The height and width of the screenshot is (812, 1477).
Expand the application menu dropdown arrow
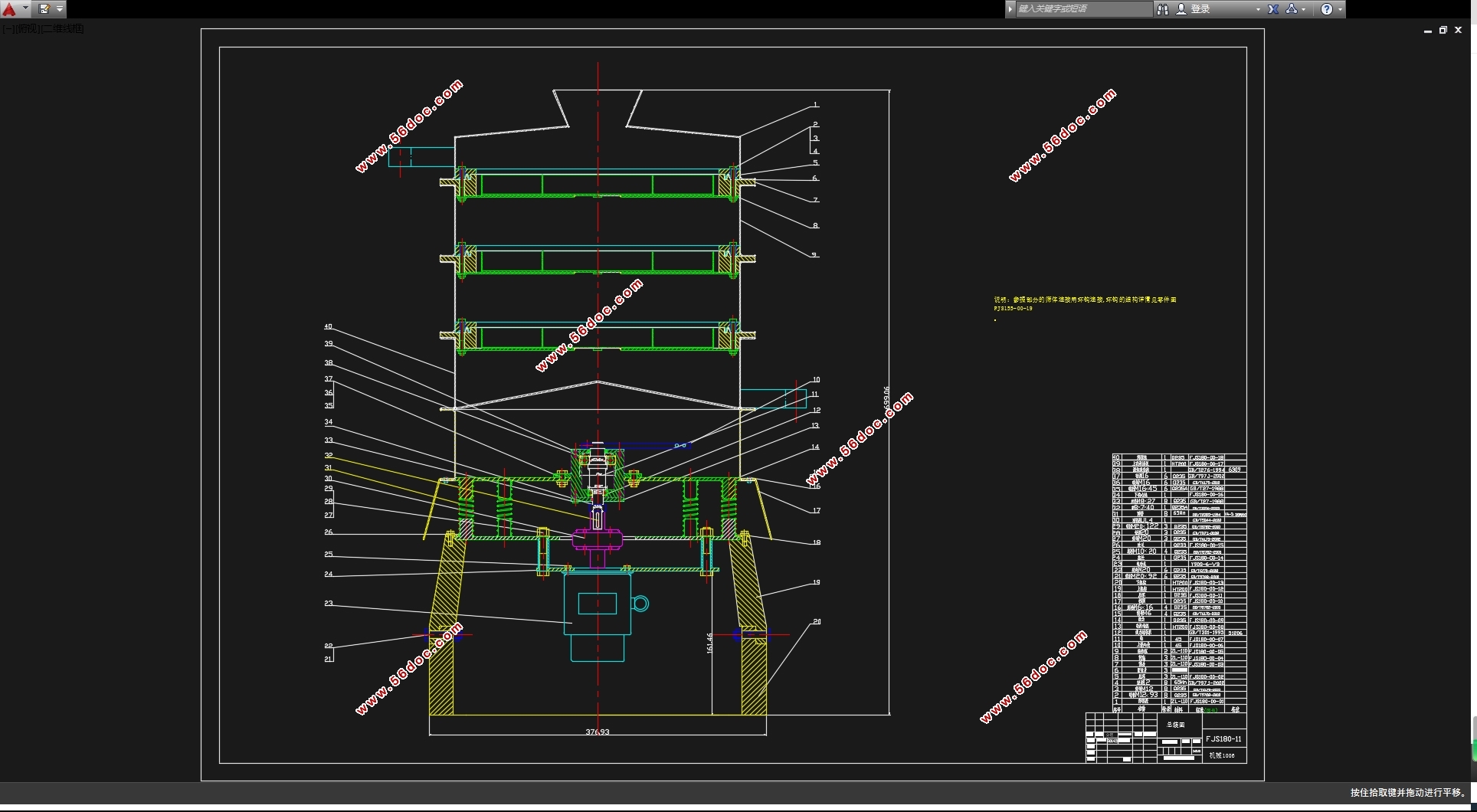tap(25, 9)
